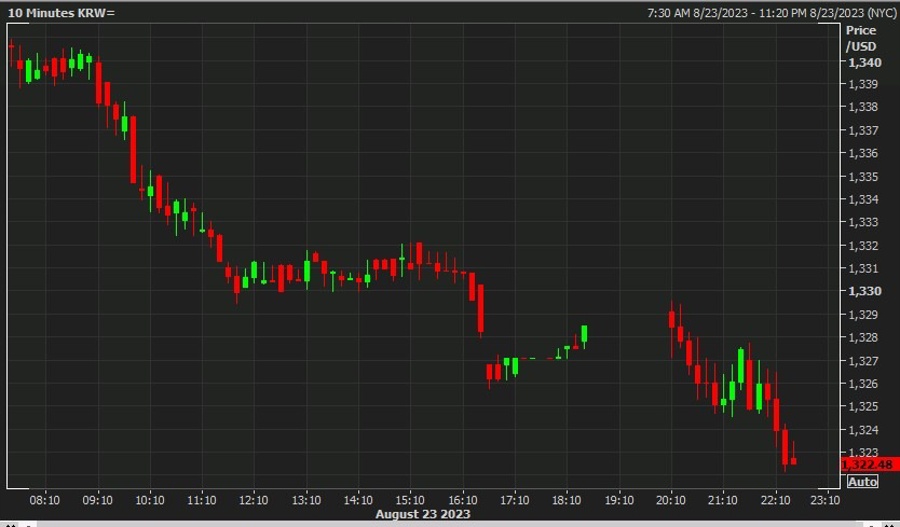
Task: Click the 1,328 price axis label
Action: (863, 338)
